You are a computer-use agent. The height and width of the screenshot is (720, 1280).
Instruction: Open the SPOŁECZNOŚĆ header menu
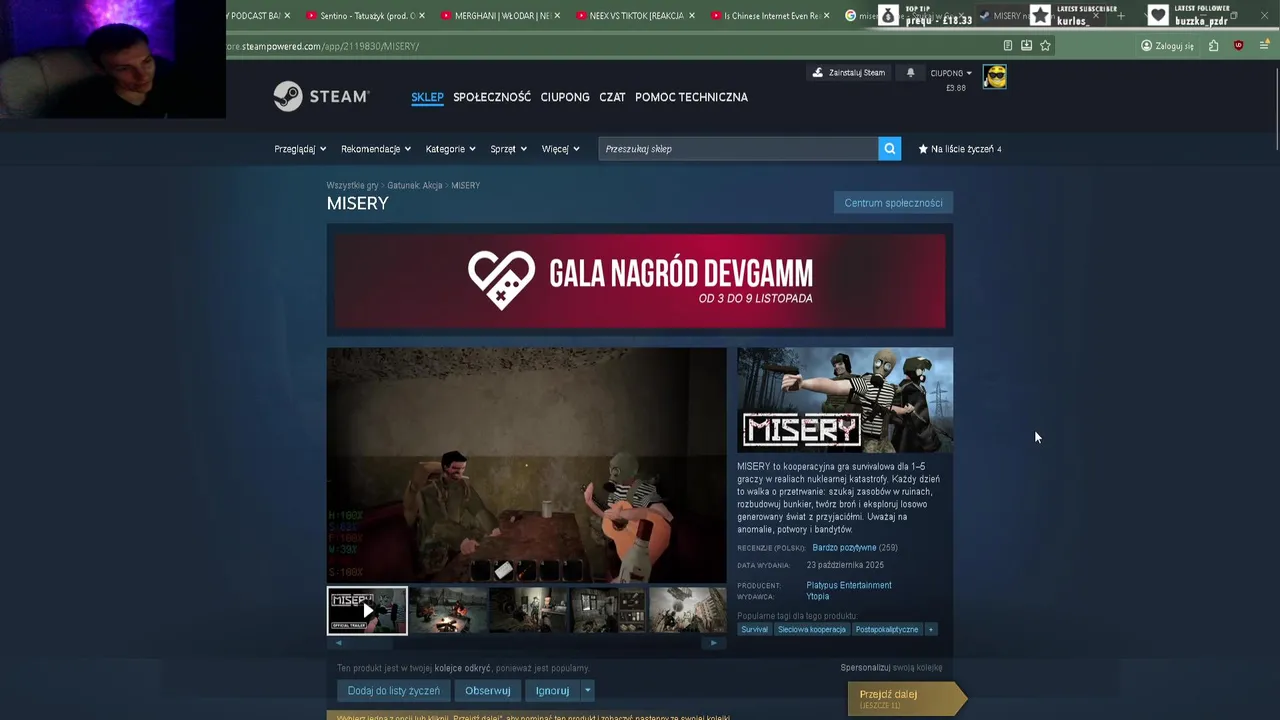tap(492, 97)
